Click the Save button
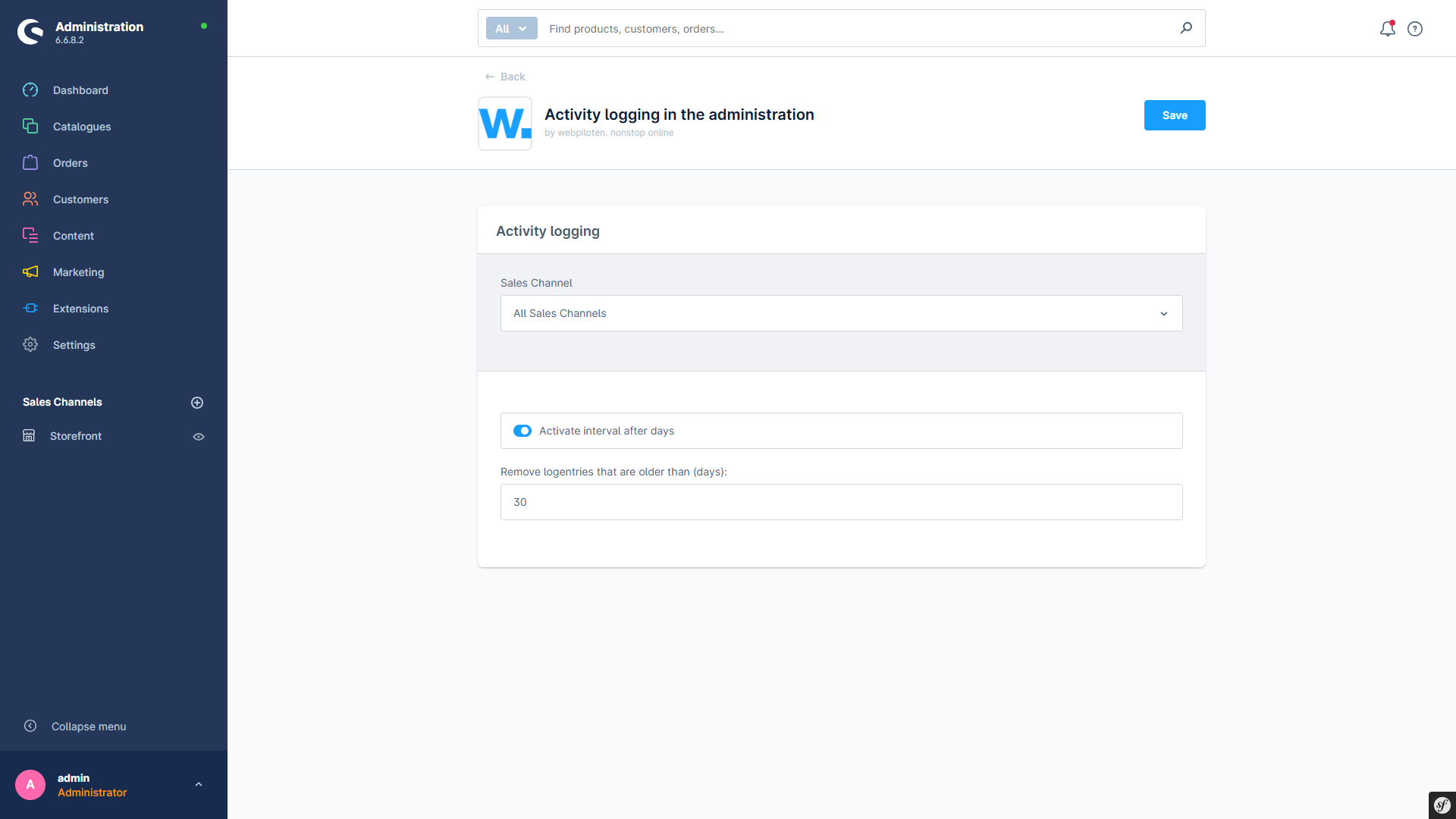 coord(1175,115)
